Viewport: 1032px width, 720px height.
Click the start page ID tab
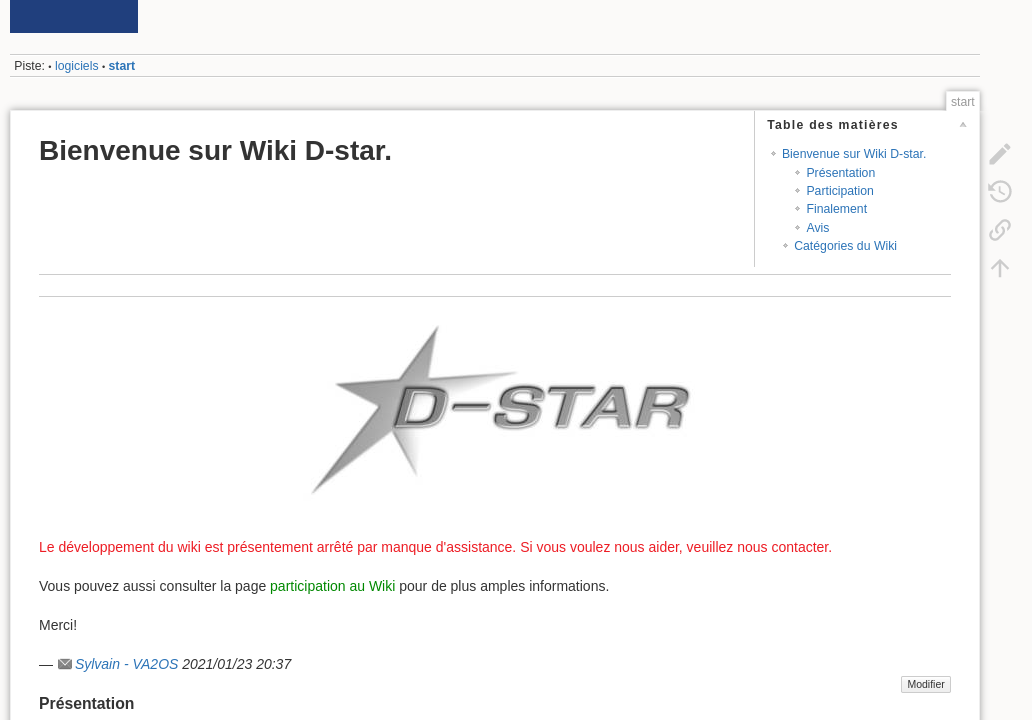pos(962,101)
